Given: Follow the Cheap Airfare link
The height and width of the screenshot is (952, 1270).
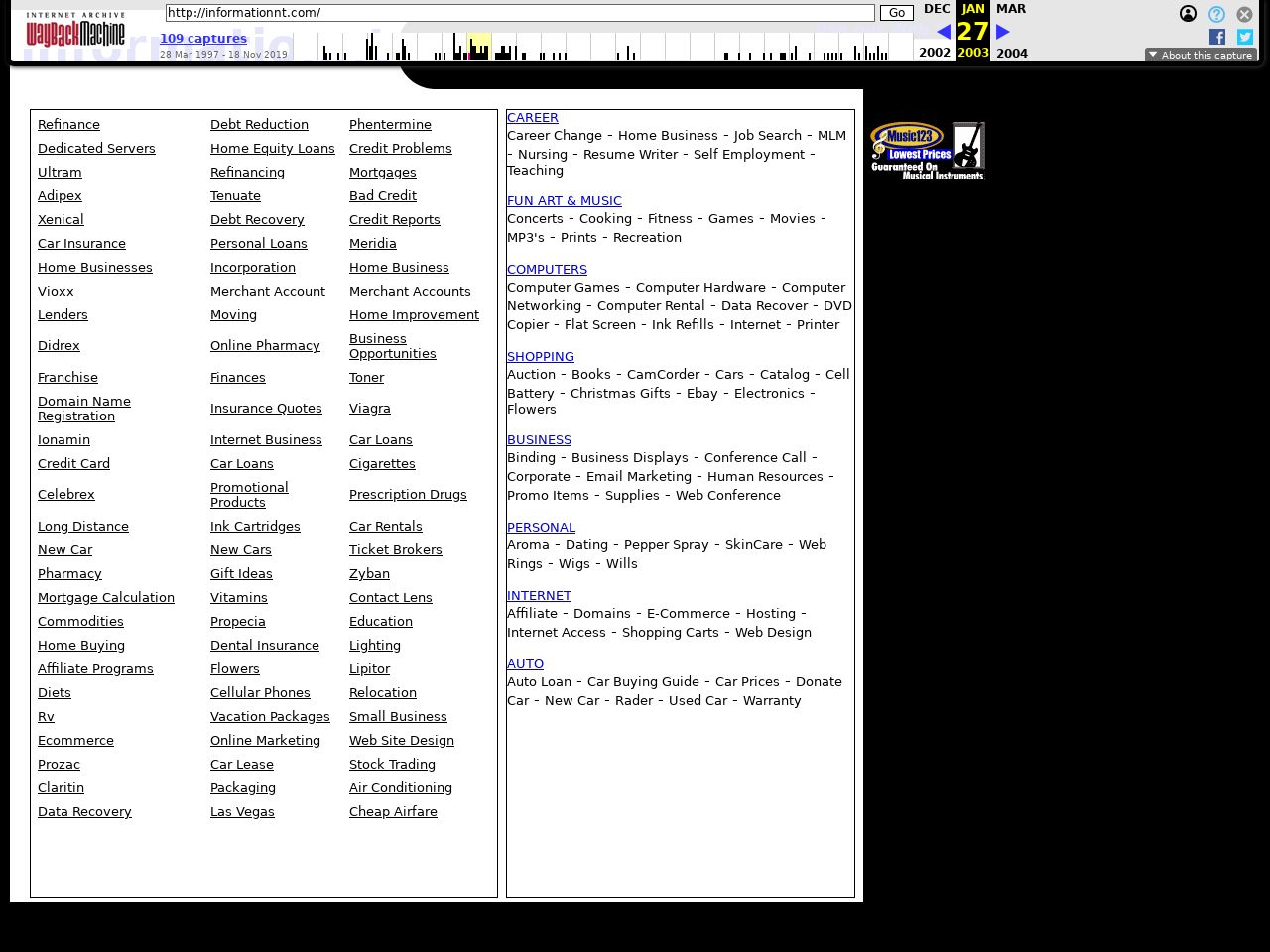Looking at the screenshot, I should [393, 811].
